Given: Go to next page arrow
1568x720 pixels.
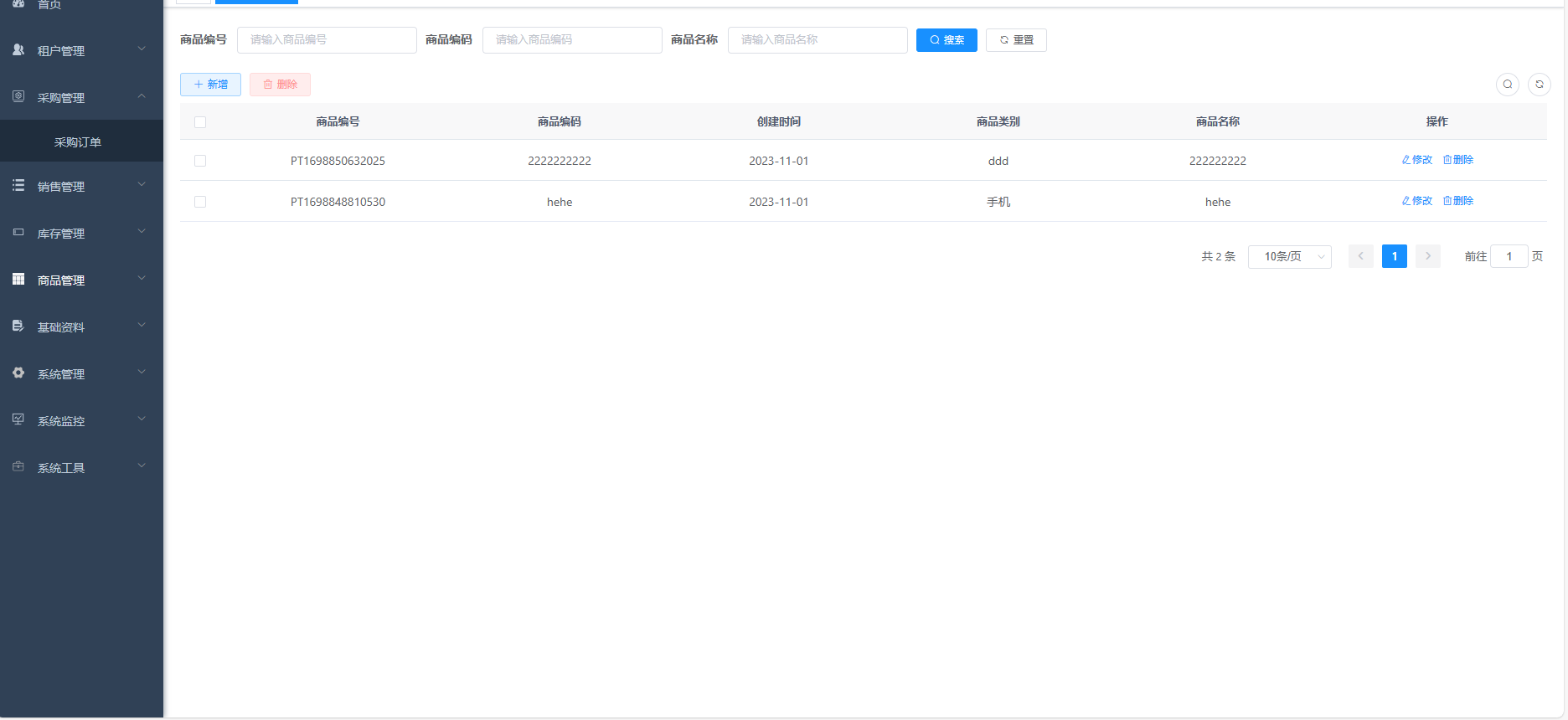Looking at the screenshot, I should [1428, 256].
